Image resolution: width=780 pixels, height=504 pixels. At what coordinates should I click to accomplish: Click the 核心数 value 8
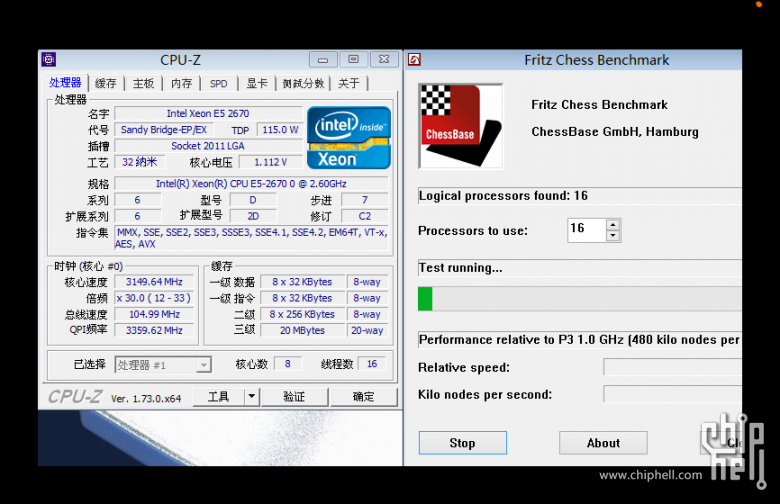point(288,364)
